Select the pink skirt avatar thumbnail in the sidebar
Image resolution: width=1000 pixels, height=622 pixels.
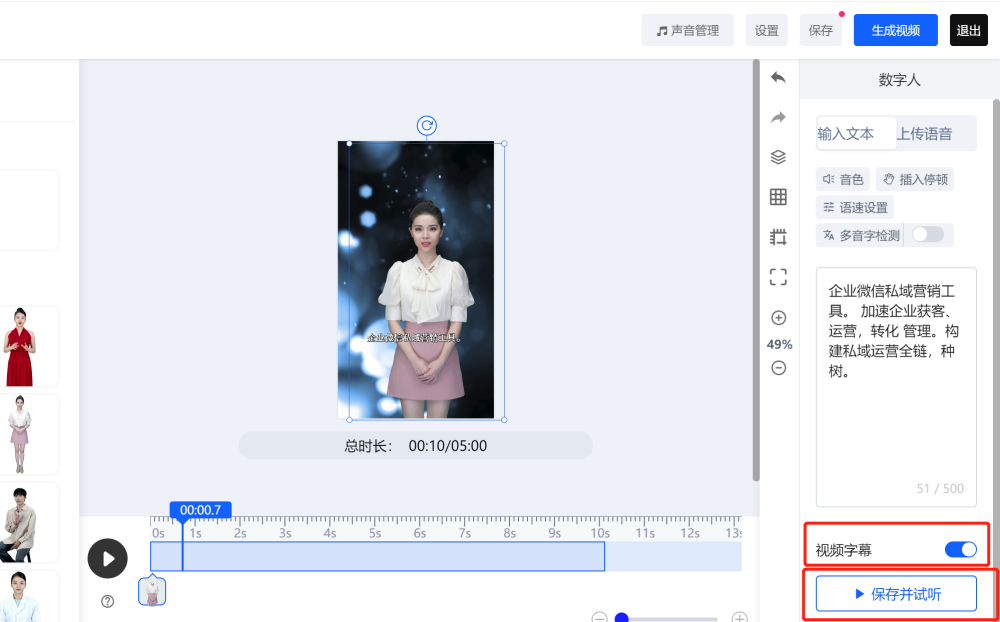pyautogui.click(x=20, y=434)
